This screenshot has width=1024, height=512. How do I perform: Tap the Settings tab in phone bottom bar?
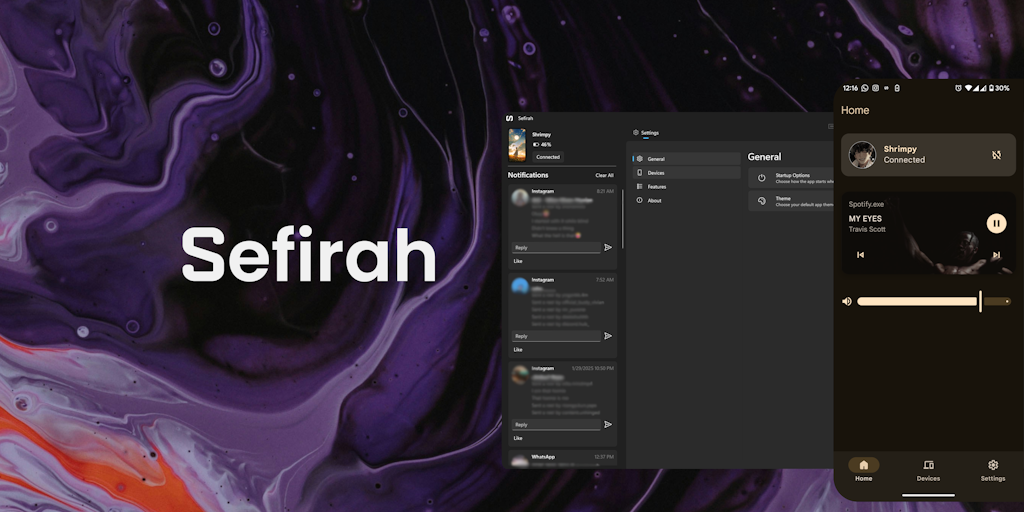(993, 470)
